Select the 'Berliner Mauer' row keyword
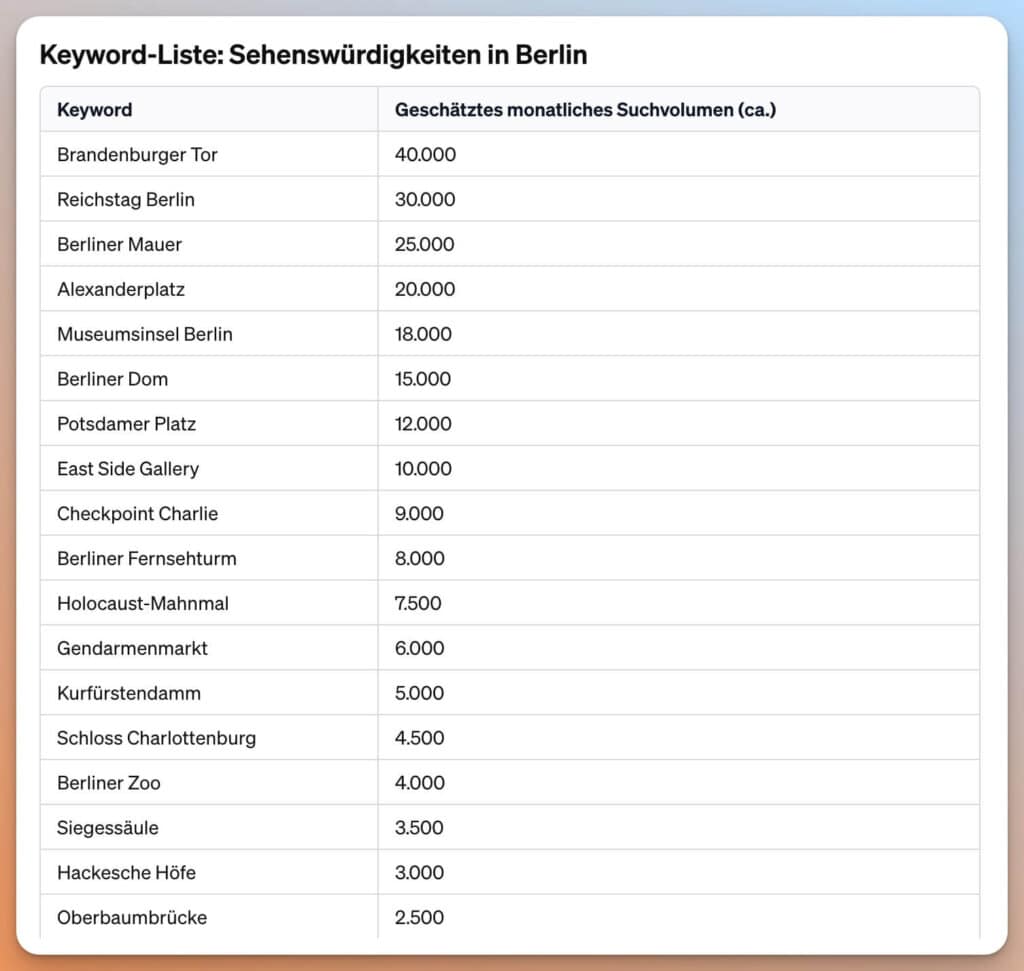Image resolution: width=1024 pixels, height=971 pixels. pos(119,245)
